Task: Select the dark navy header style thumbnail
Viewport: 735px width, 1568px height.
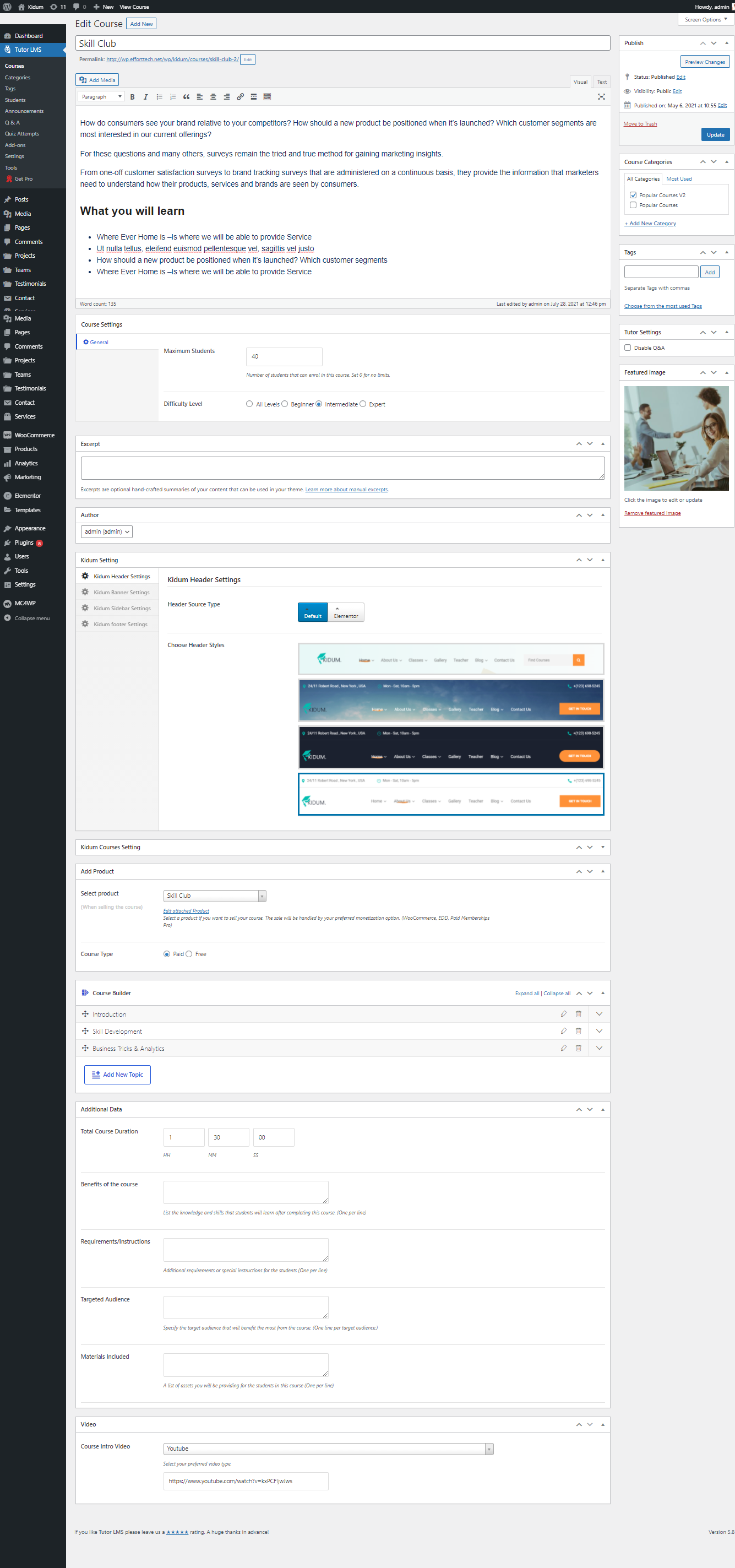Action: 450,747
